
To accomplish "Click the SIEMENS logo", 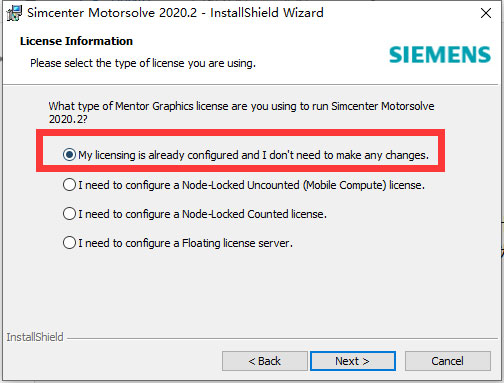I will [440, 55].
